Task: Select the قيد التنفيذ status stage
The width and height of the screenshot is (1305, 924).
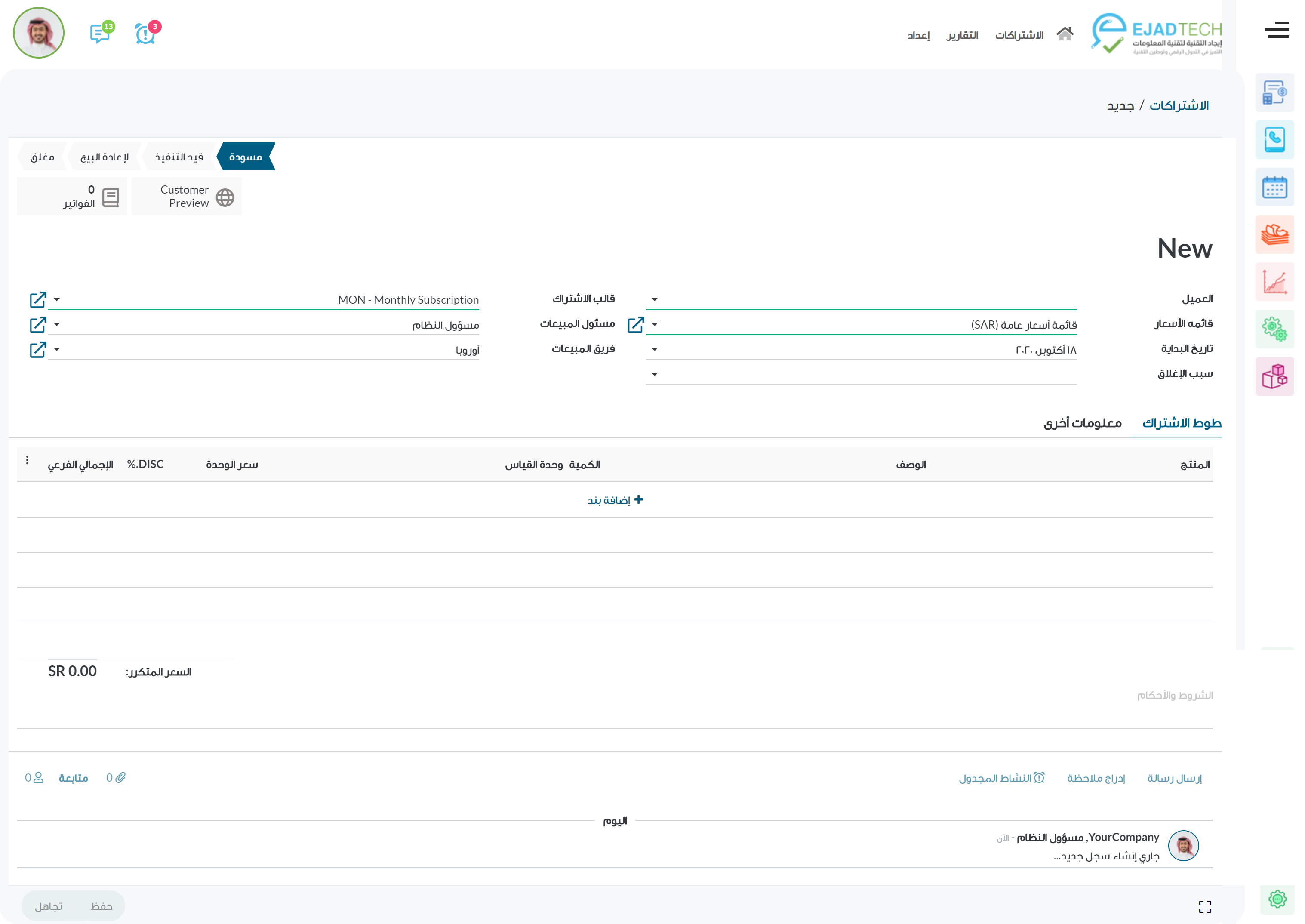Action: click(x=179, y=157)
